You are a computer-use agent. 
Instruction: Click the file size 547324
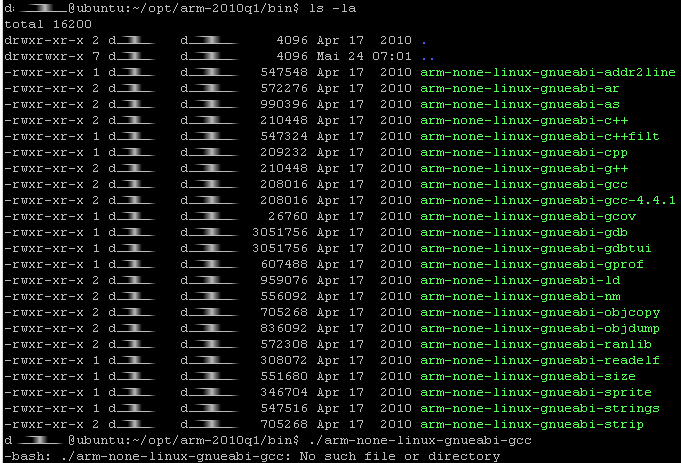tap(284, 136)
